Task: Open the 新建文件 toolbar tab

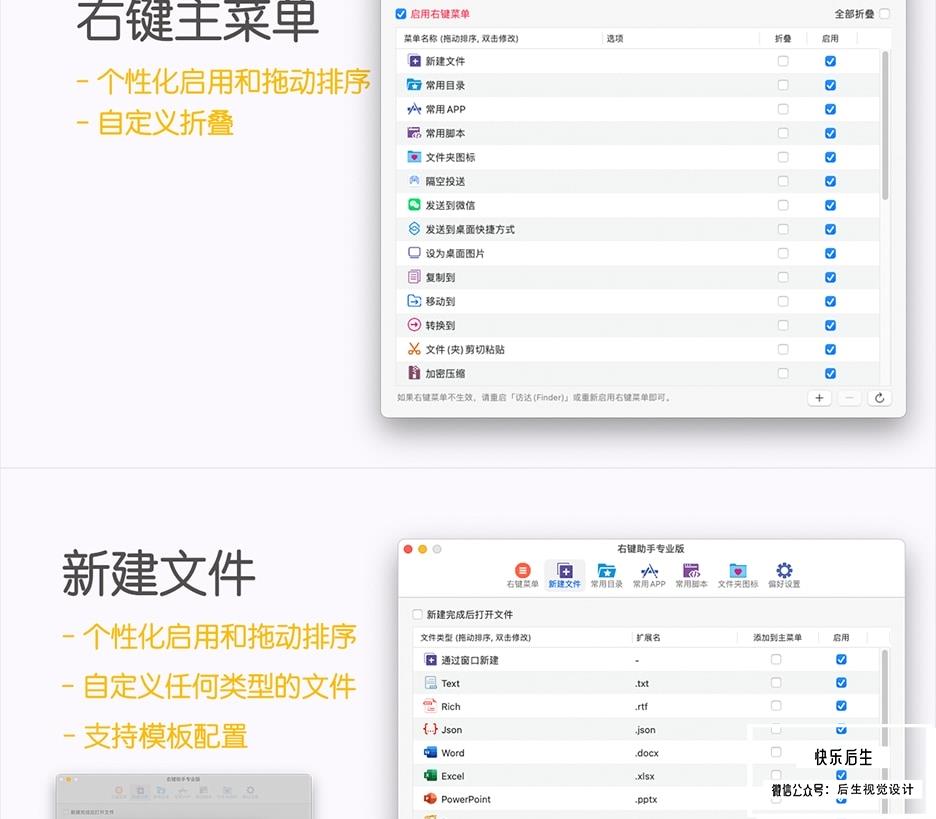Action: click(x=564, y=575)
